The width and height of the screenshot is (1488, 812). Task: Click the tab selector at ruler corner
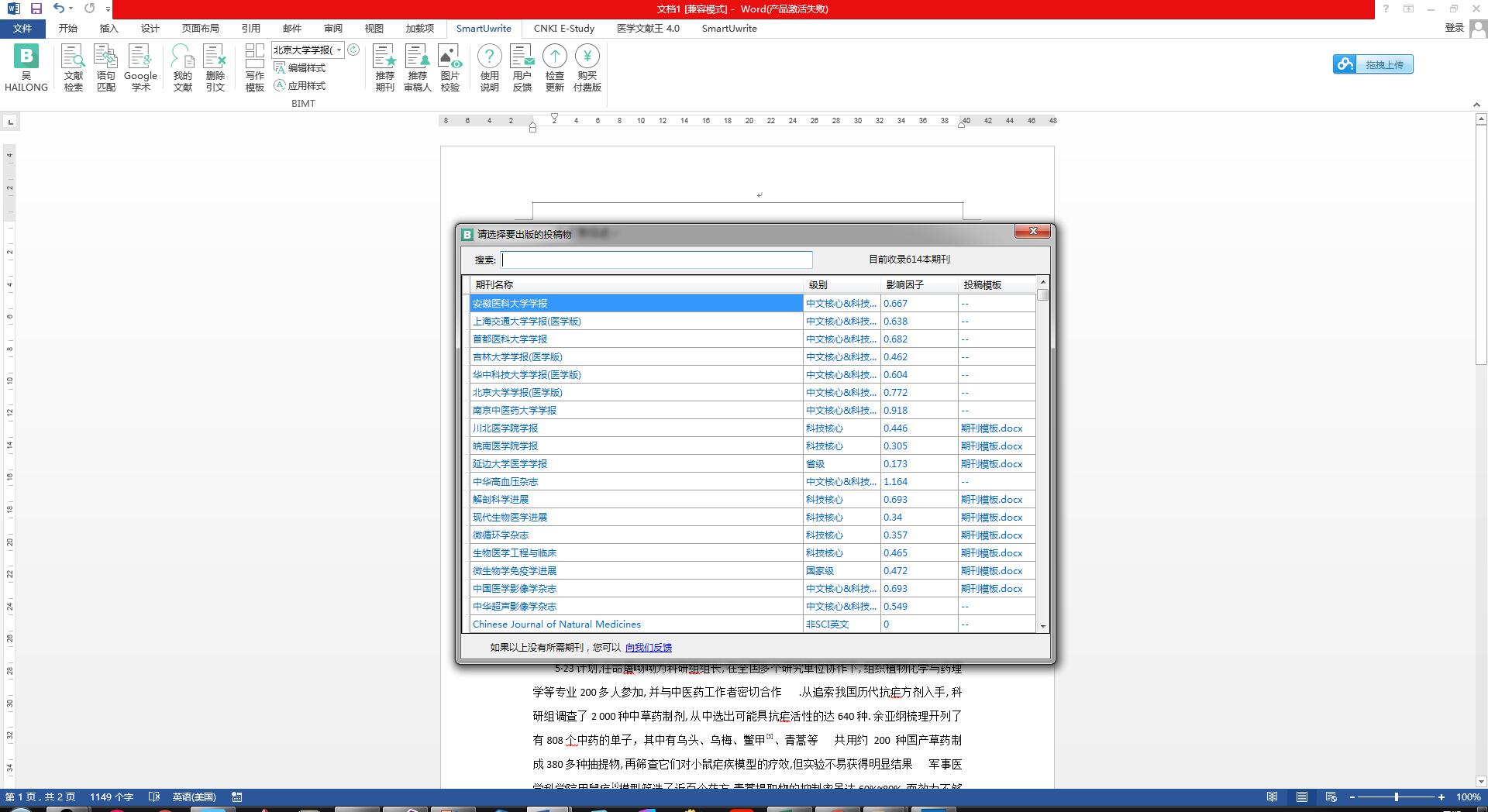click(x=10, y=122)
